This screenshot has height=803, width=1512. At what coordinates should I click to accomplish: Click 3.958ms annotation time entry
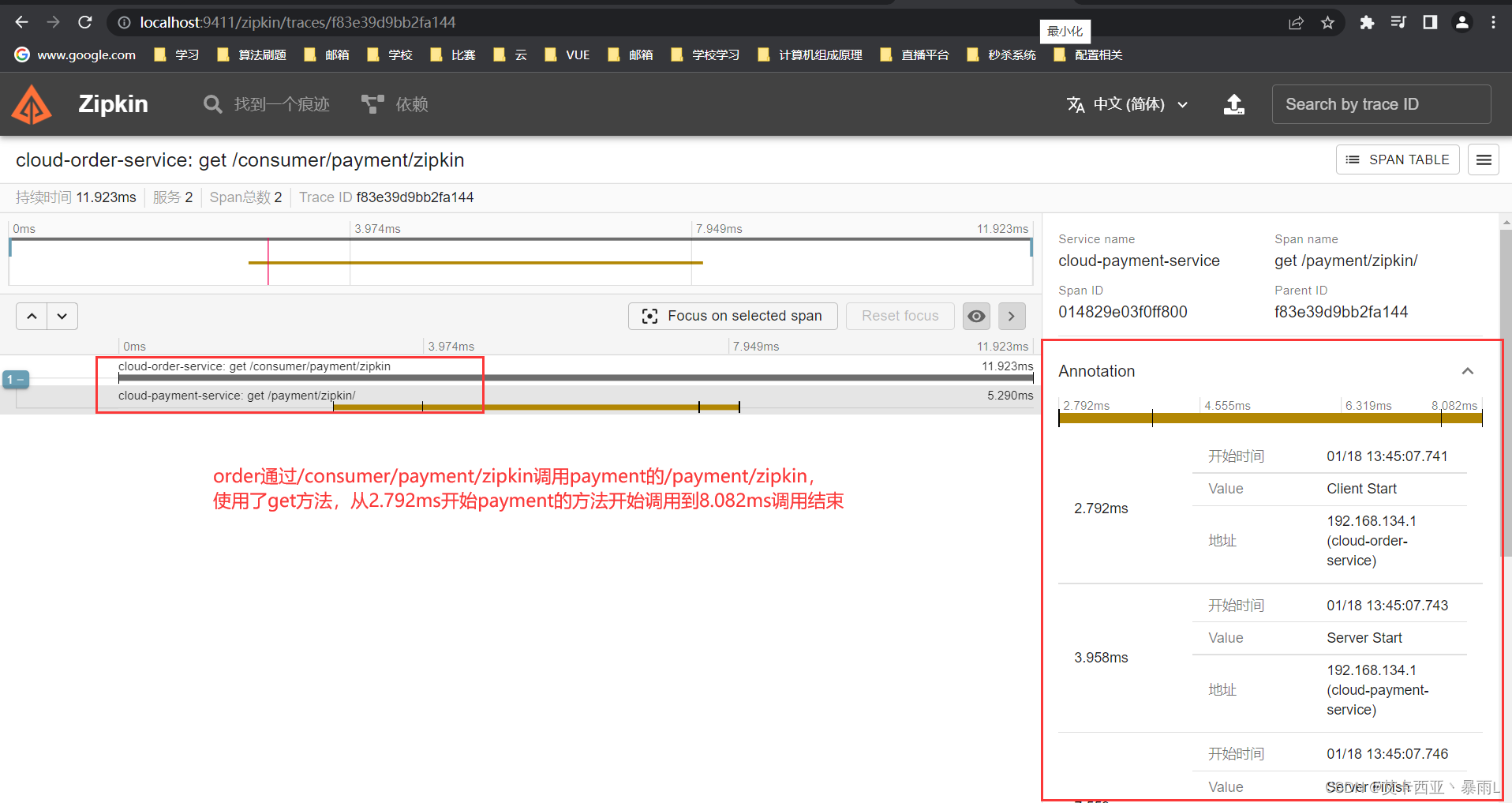(1101, 658)
